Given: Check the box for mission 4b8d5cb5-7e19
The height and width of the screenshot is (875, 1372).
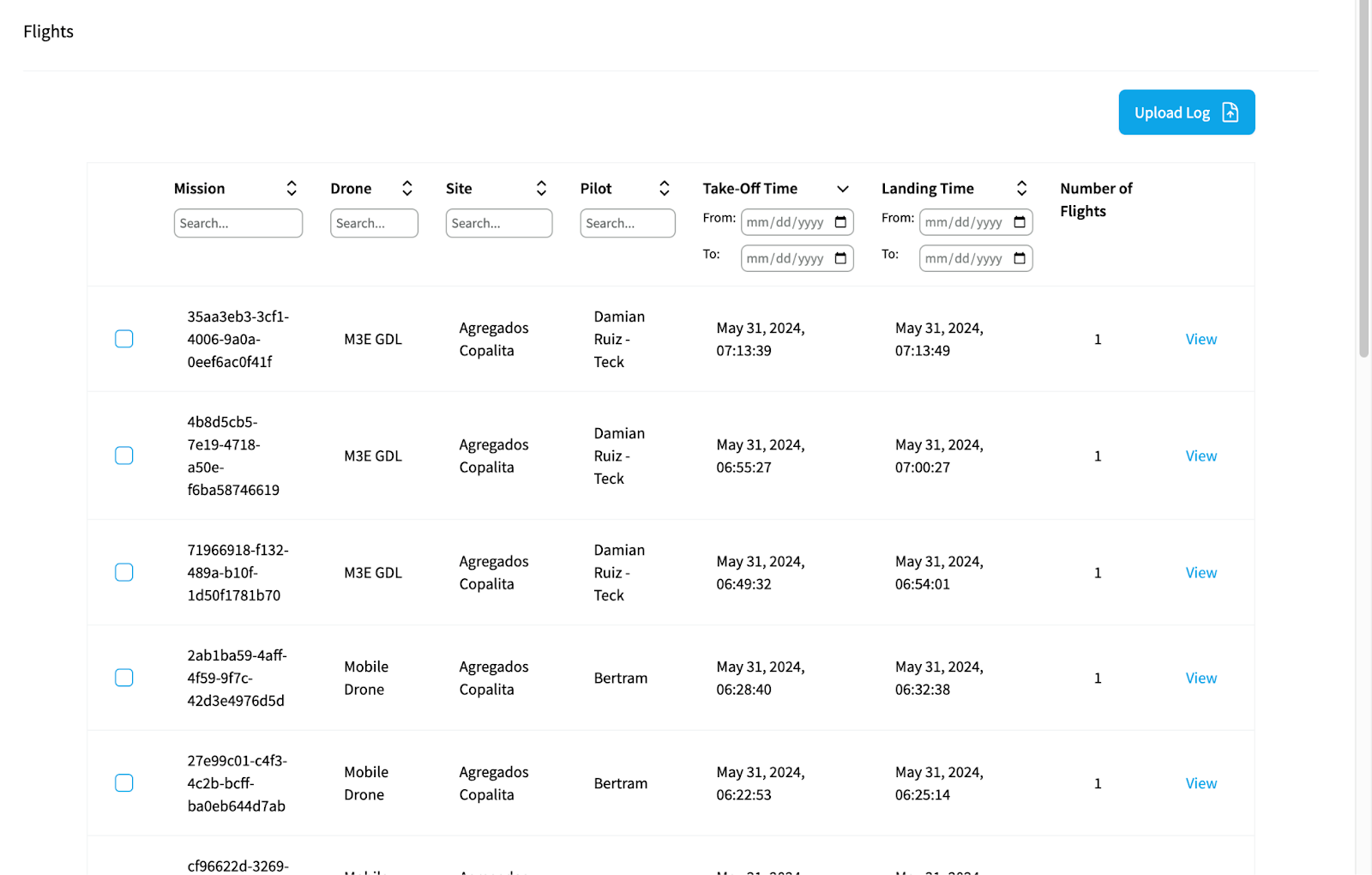Looking at the screenshot, I should coord(124,456).
